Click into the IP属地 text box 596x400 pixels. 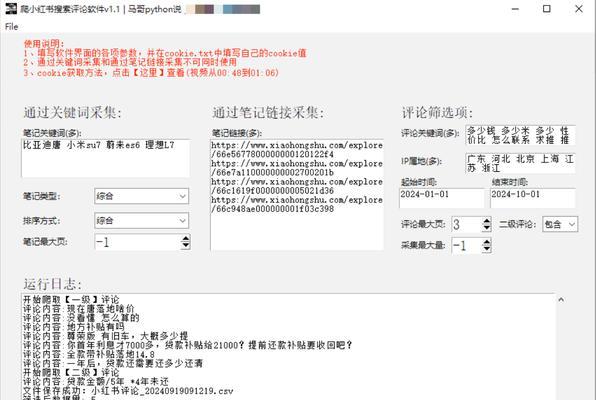pyautogui.click(x=520, y=163)
